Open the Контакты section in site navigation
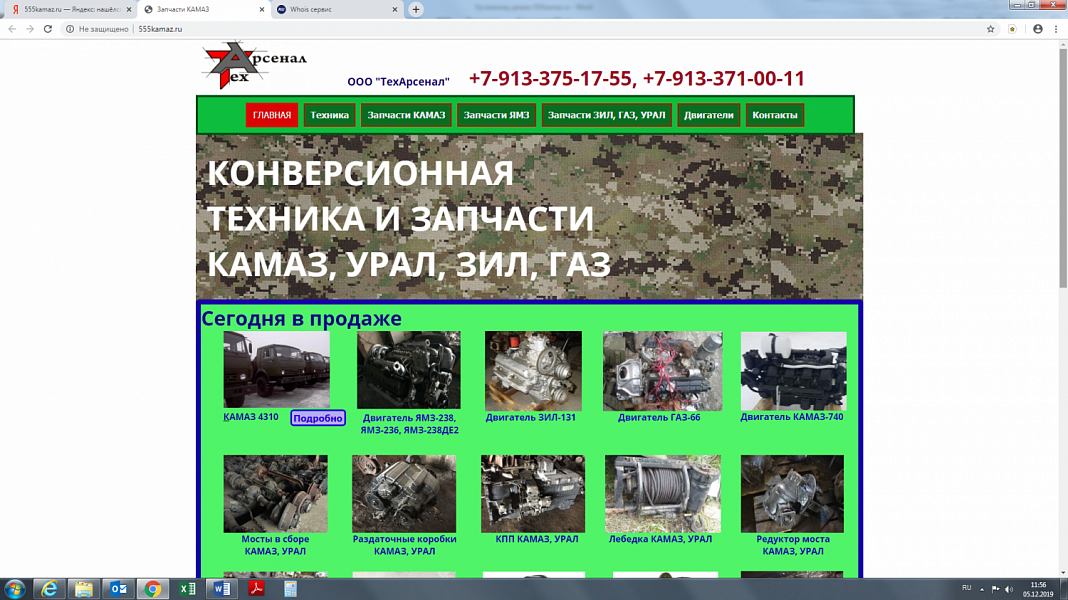The height and width of the screenshot is (600, 1068). coord(775,115)
